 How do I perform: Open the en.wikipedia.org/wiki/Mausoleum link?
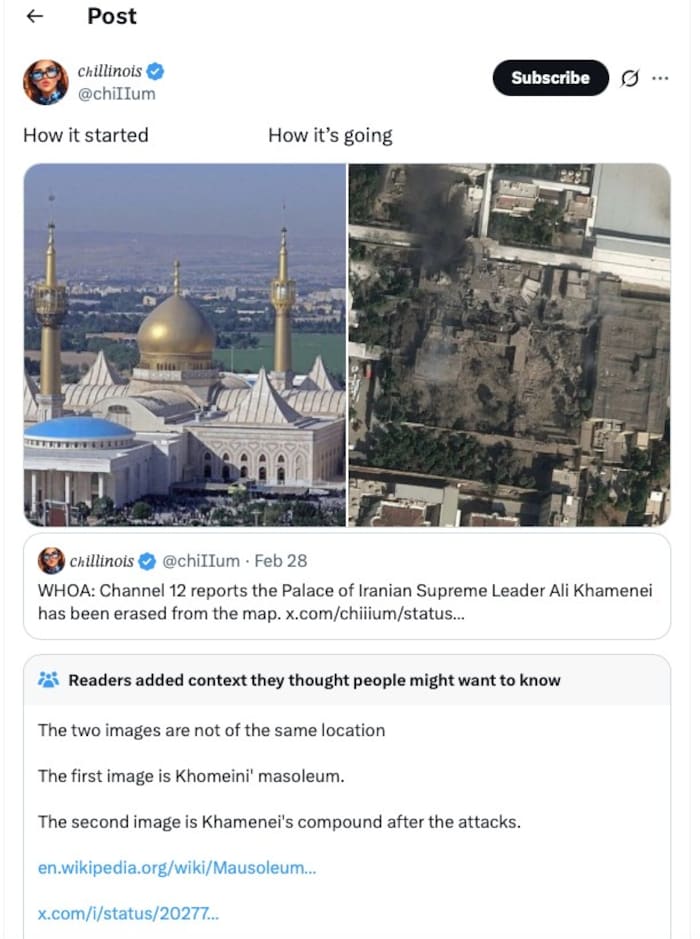(x=175, y=867)
